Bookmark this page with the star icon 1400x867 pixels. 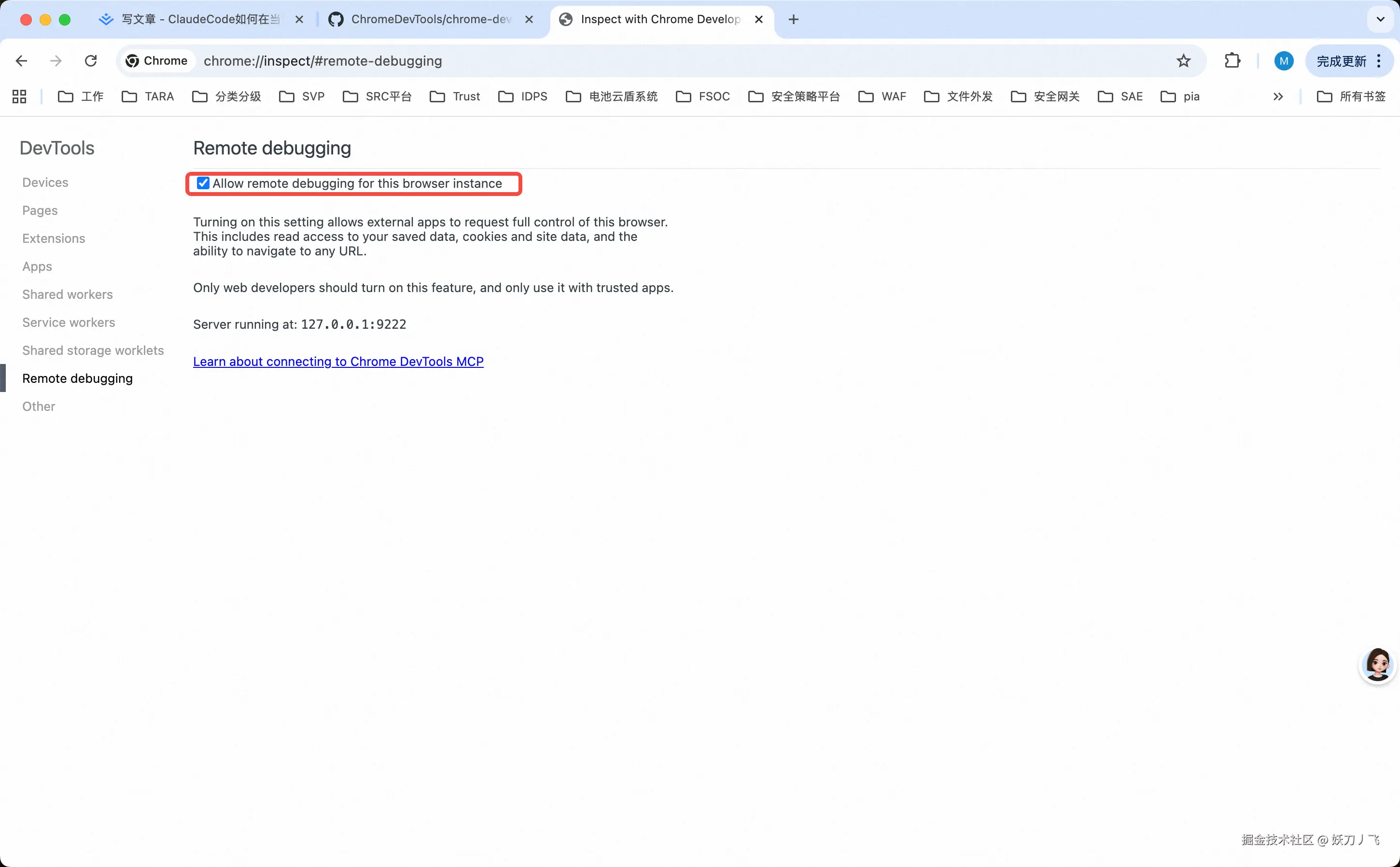pyautogui.click(x=1183, y=61)
